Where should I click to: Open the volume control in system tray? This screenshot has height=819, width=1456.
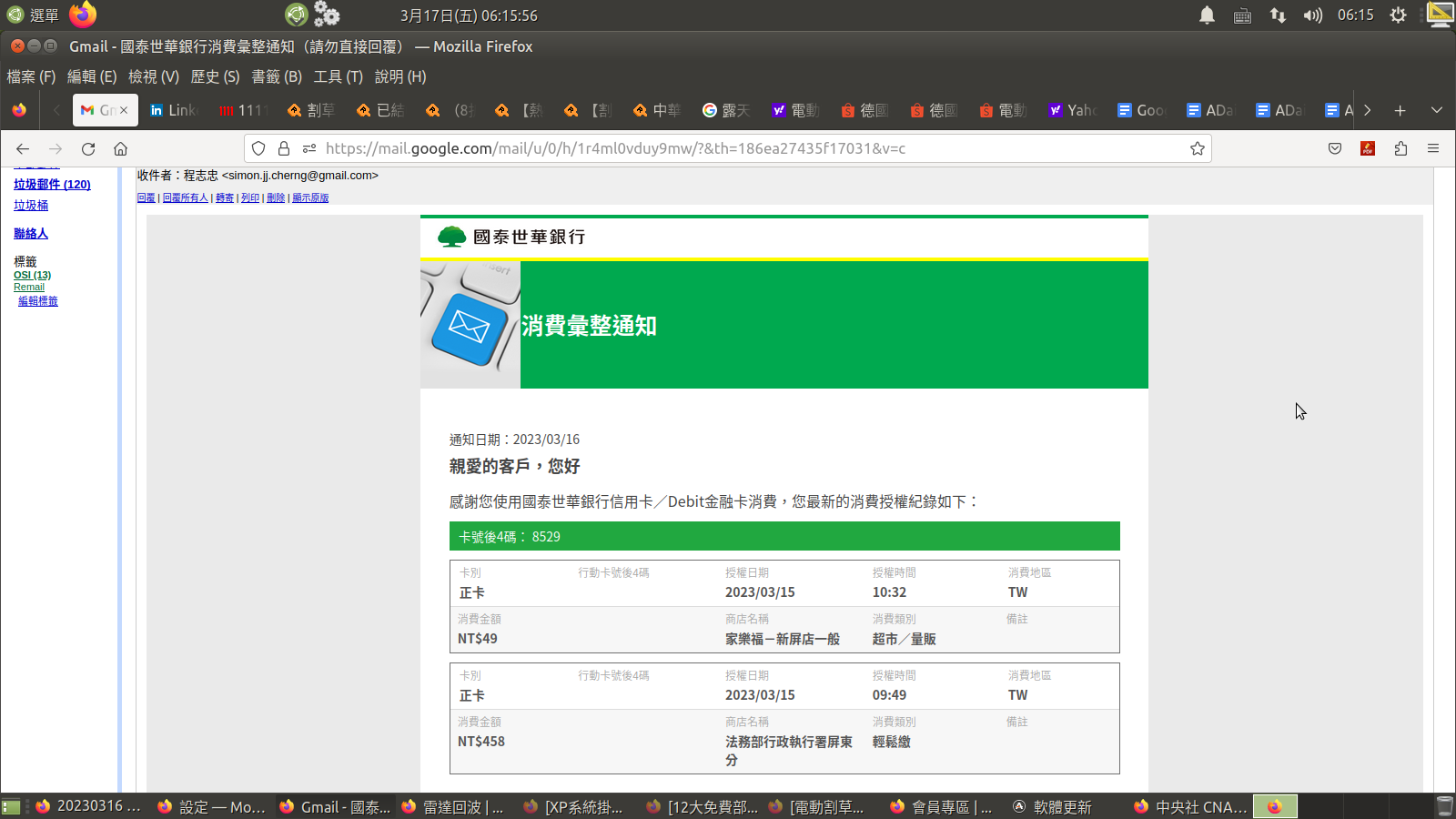tap(1312, 15)
